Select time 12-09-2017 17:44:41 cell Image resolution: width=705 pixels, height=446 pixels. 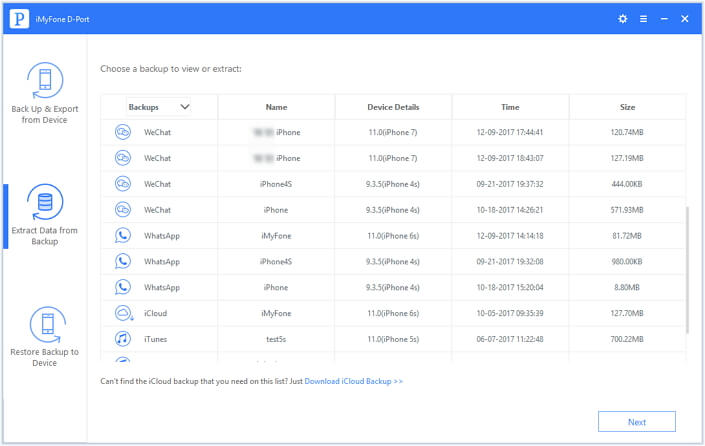point(510,132)
